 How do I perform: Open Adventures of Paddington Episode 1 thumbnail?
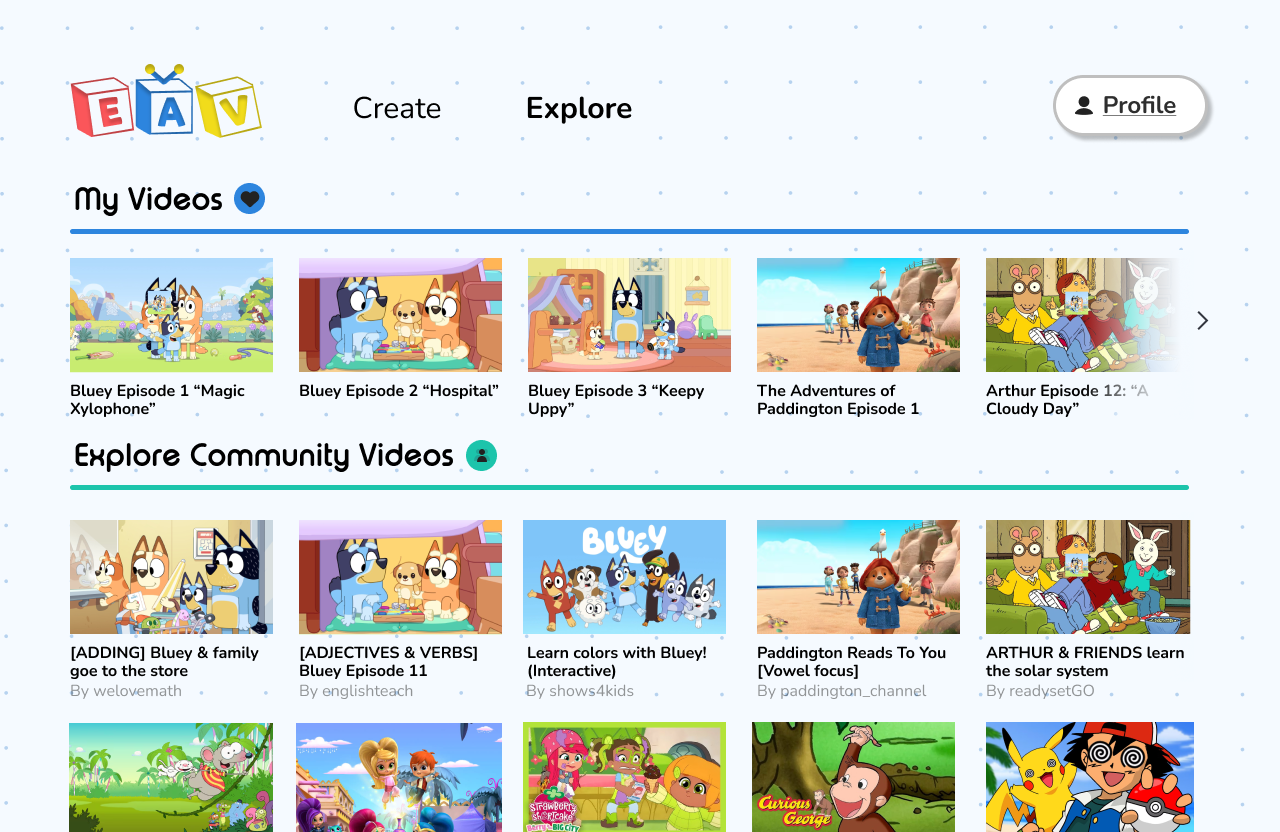pyautogui.click(x=858, y=315)
